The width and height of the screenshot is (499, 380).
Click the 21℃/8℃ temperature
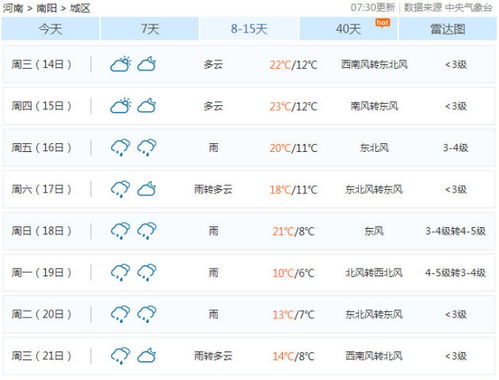[x=293, y=231]
